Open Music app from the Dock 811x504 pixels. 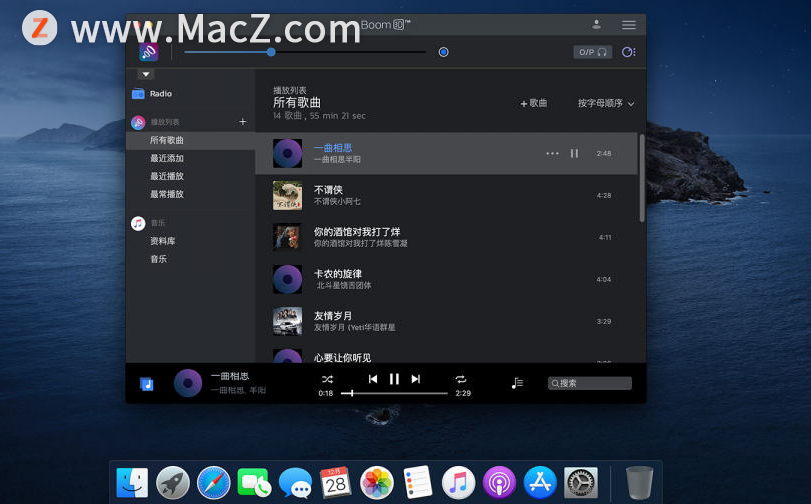458,483
